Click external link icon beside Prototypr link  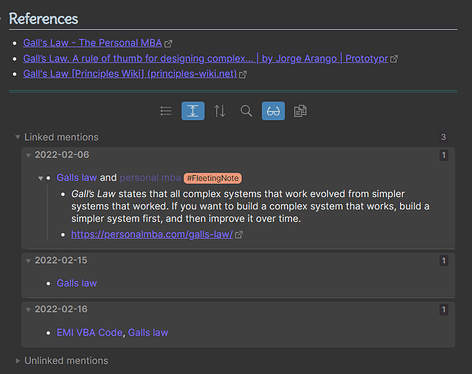pos(394,59)
